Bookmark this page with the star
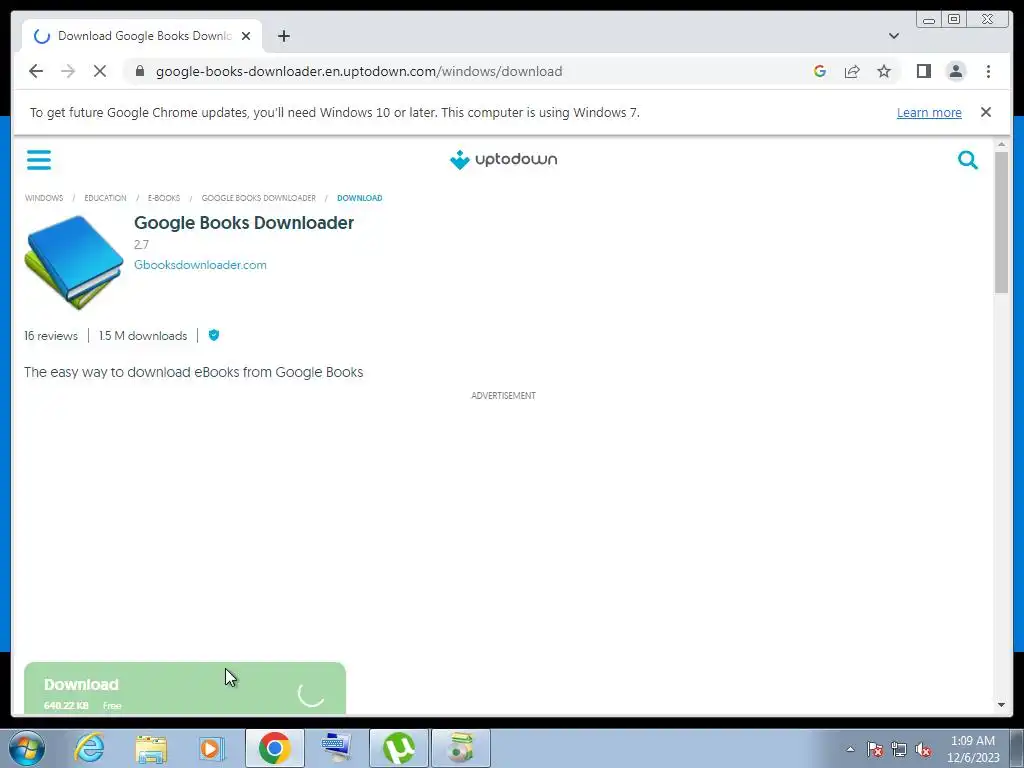Viewport: 1024px width, 768px height. pos(884,71)
